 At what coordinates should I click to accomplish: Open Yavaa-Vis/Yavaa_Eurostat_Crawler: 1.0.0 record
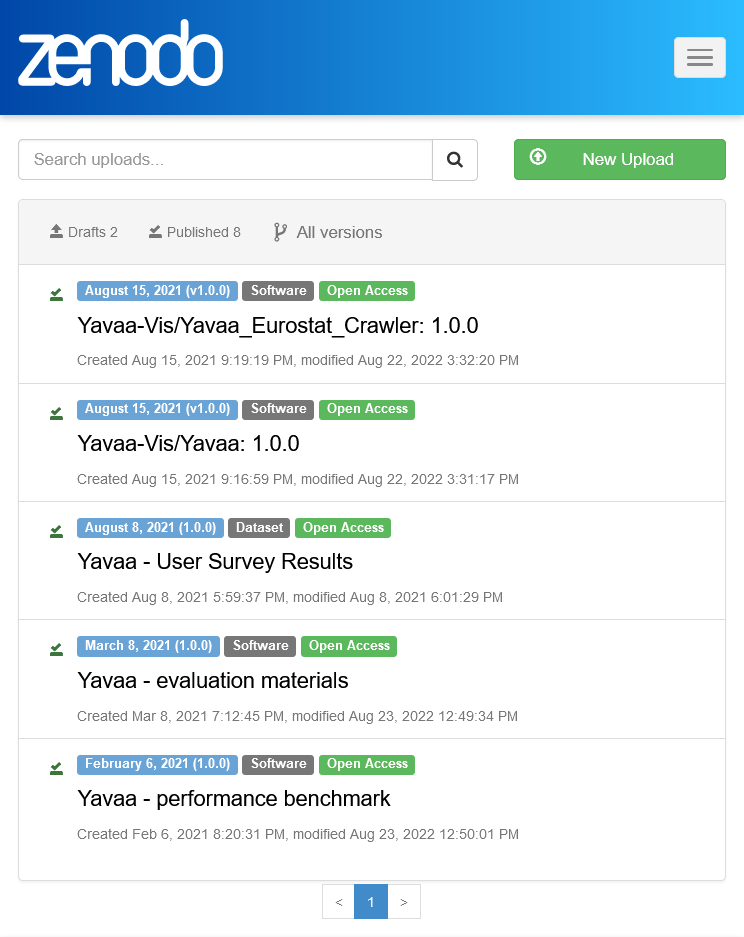pos(277,326)
